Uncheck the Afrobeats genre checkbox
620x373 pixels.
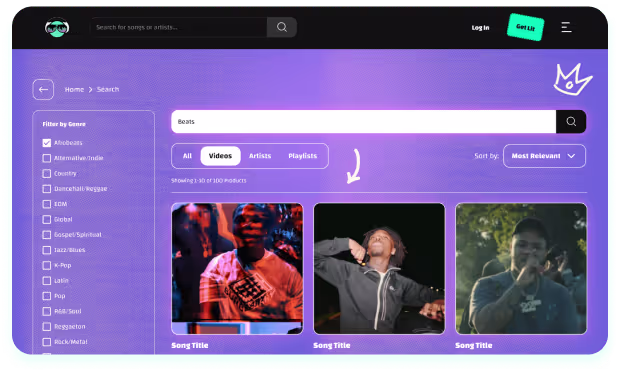(47, 143)
